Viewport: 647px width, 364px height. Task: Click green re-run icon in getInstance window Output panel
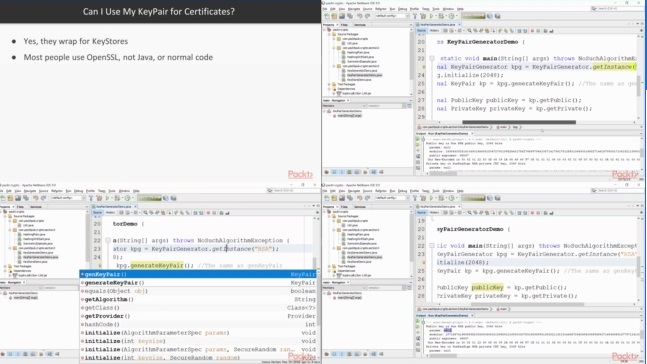click(x=418, y=139)
